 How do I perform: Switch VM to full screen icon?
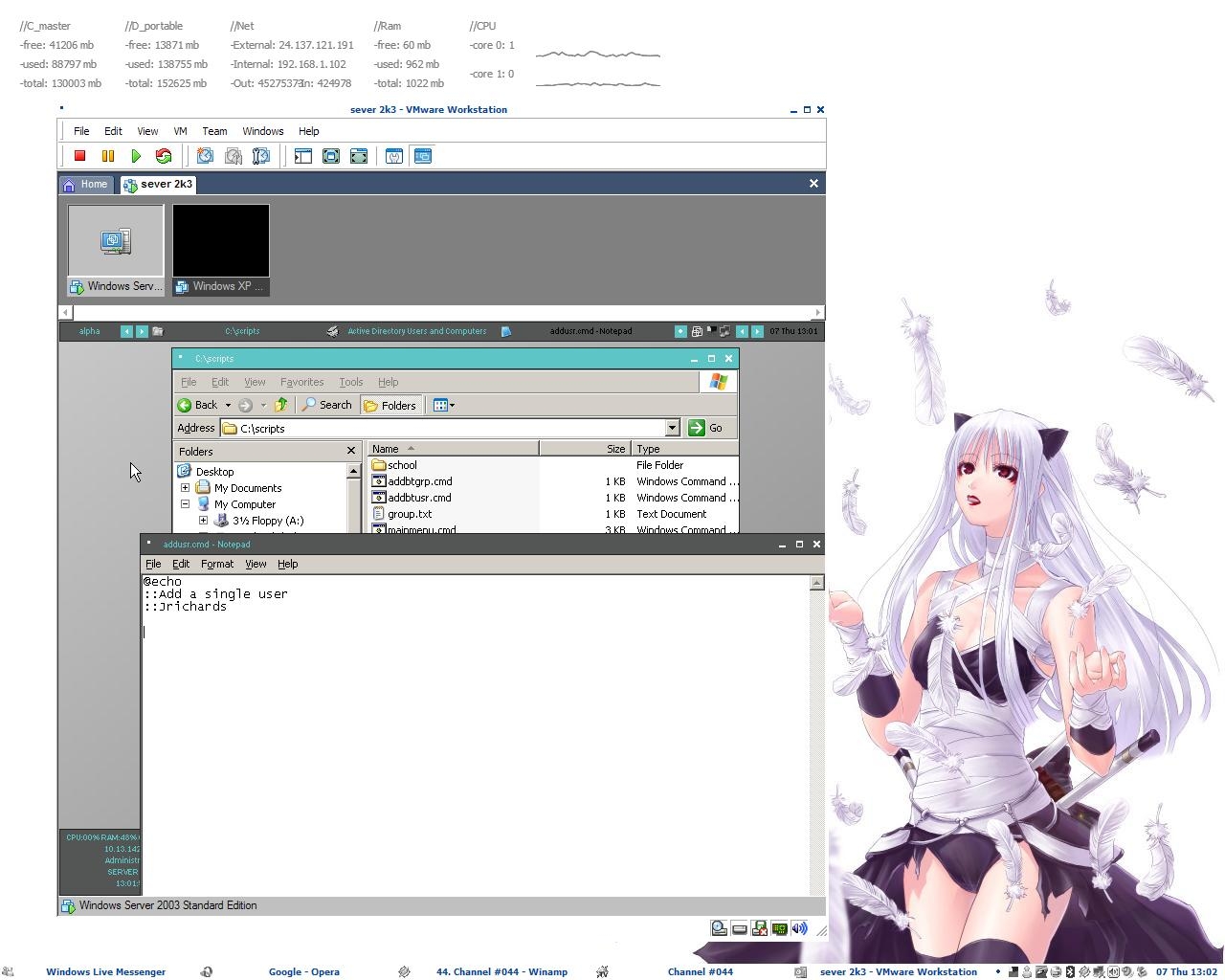point(359,156)
